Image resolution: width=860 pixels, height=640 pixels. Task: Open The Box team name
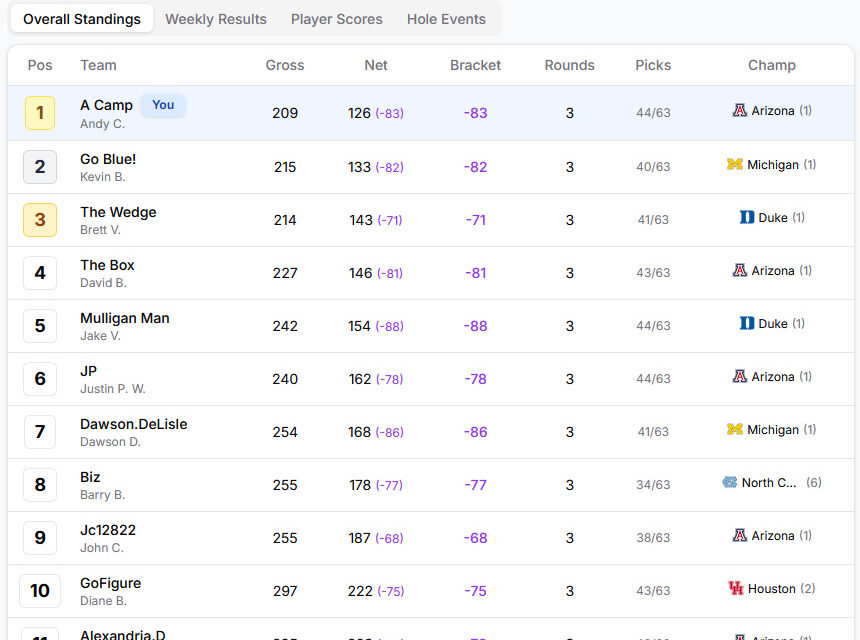click(107, 265)
